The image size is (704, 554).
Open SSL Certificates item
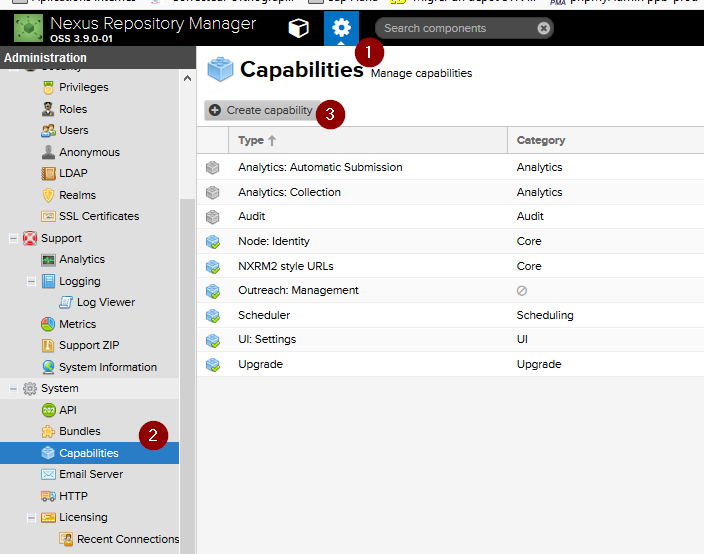pos(99,216)
